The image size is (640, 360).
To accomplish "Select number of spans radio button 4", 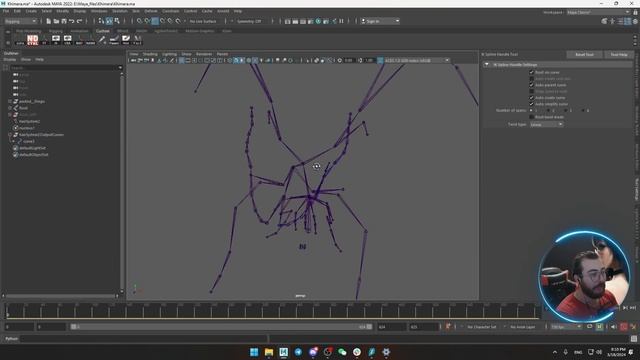I will [583, 110].
